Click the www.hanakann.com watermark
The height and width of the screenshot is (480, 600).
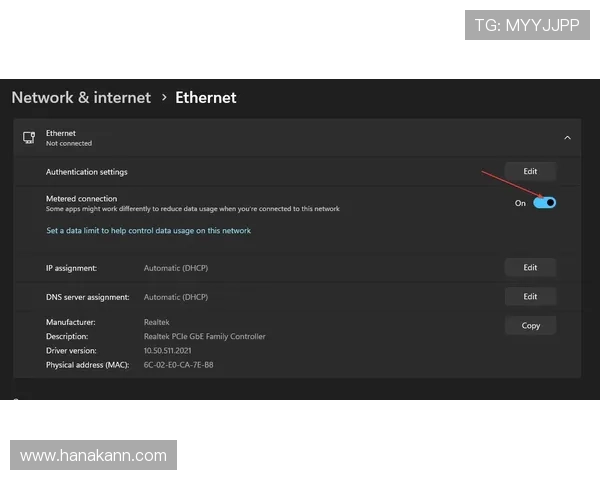[93, 455]
